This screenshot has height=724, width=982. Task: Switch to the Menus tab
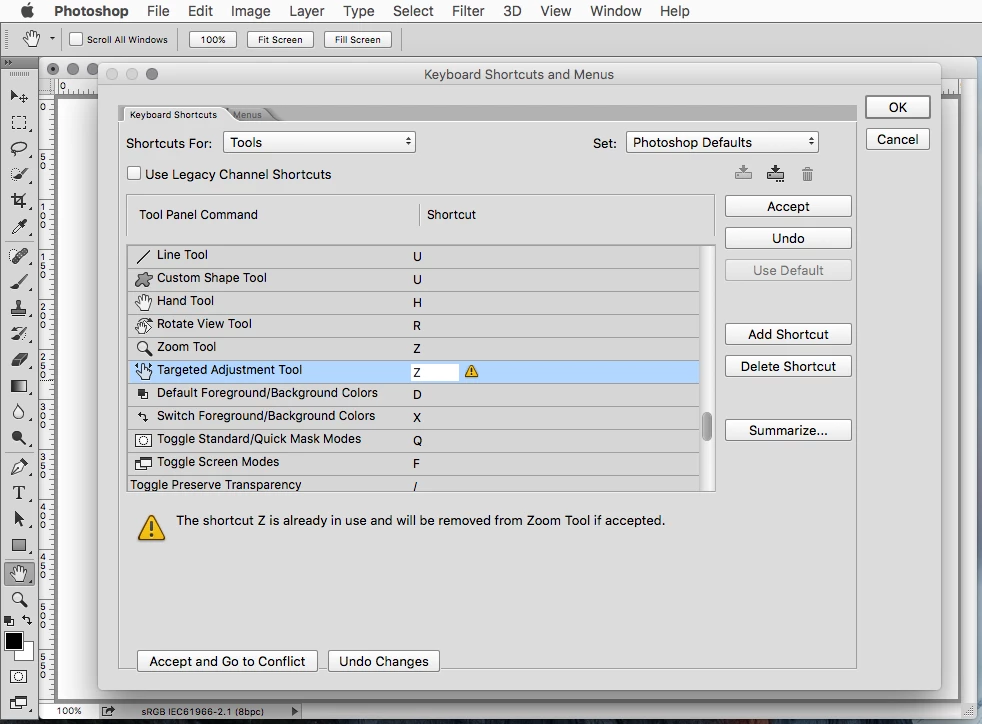point(247,115)
